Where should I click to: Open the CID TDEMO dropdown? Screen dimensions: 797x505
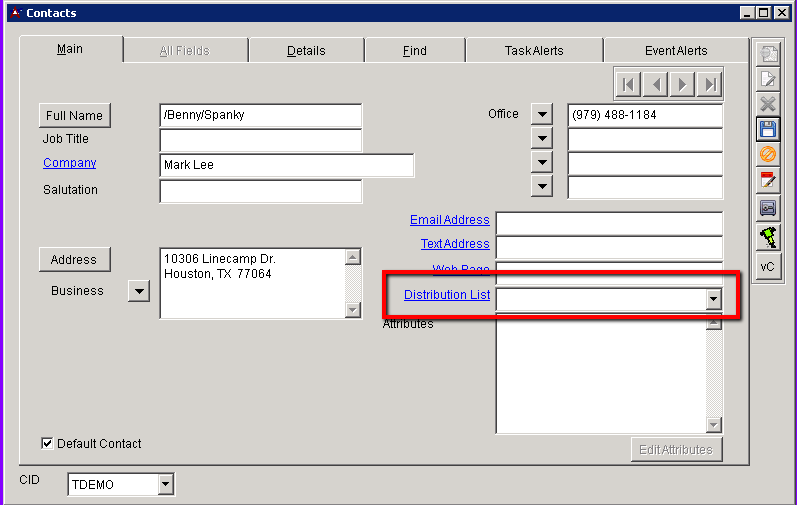pos(165,484)
